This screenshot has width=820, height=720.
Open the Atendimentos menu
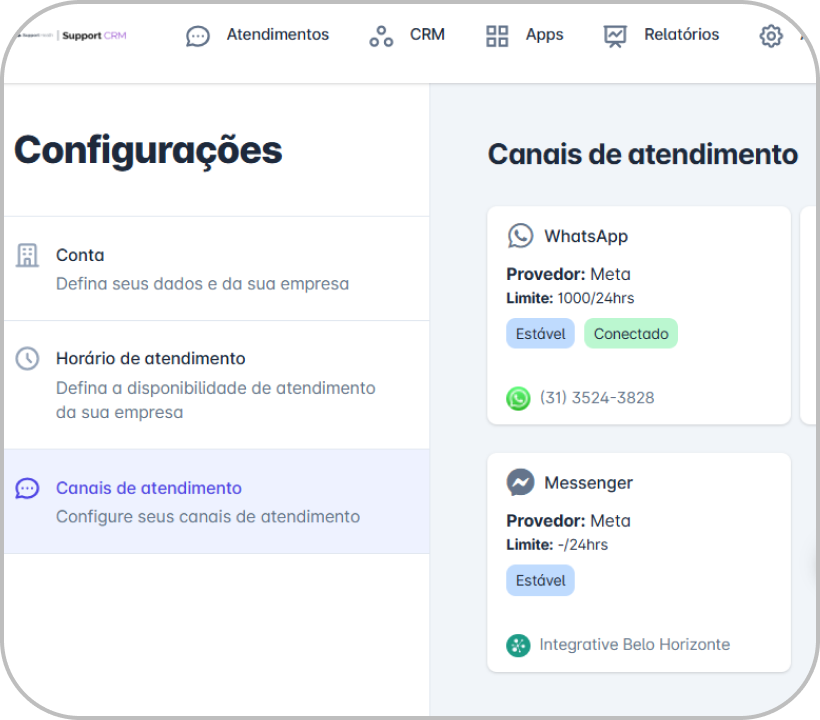point(277,35)
